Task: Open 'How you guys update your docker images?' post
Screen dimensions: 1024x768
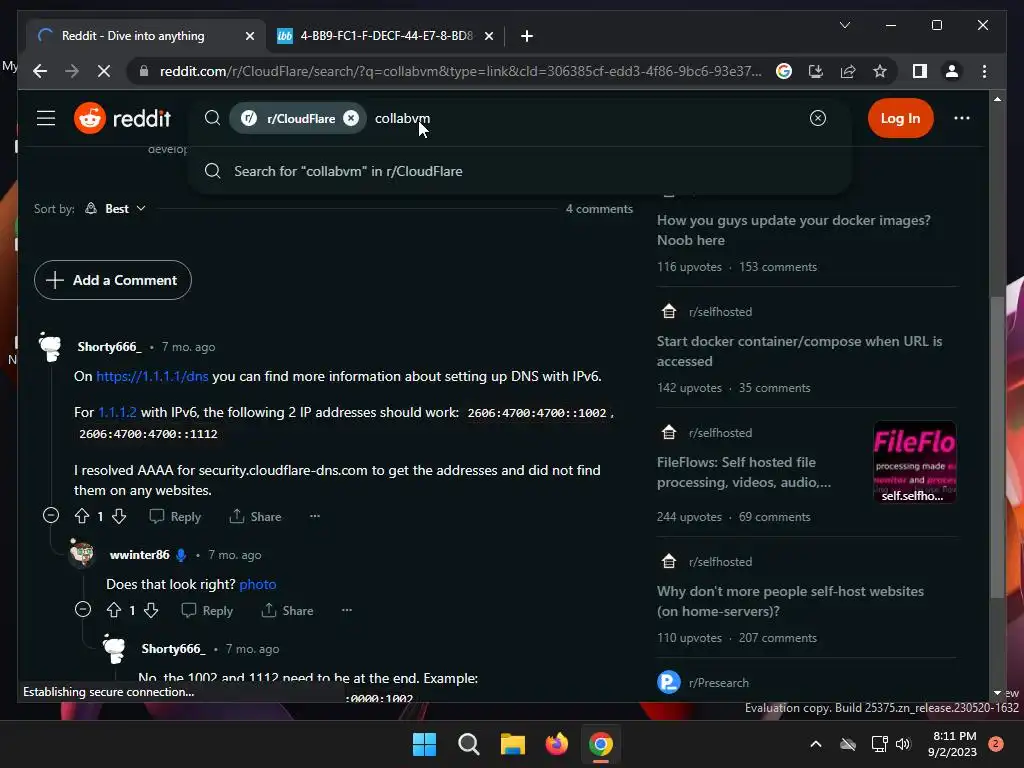Action: click(x=793, y=230)
